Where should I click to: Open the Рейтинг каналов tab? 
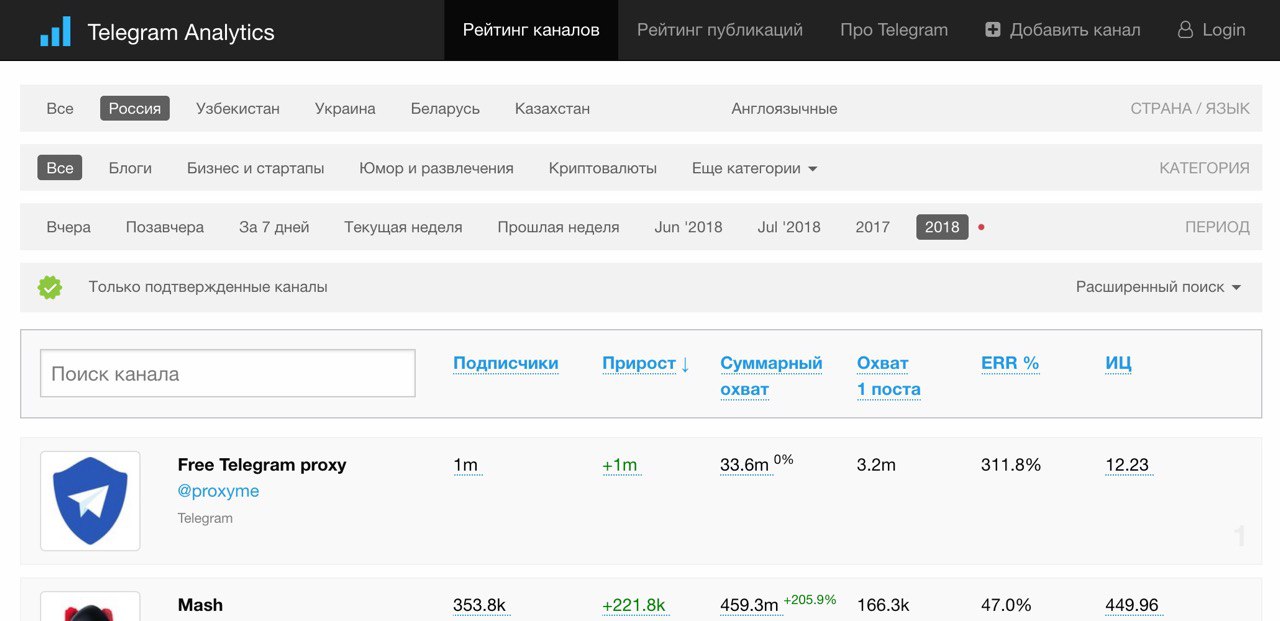coord(531,30)
